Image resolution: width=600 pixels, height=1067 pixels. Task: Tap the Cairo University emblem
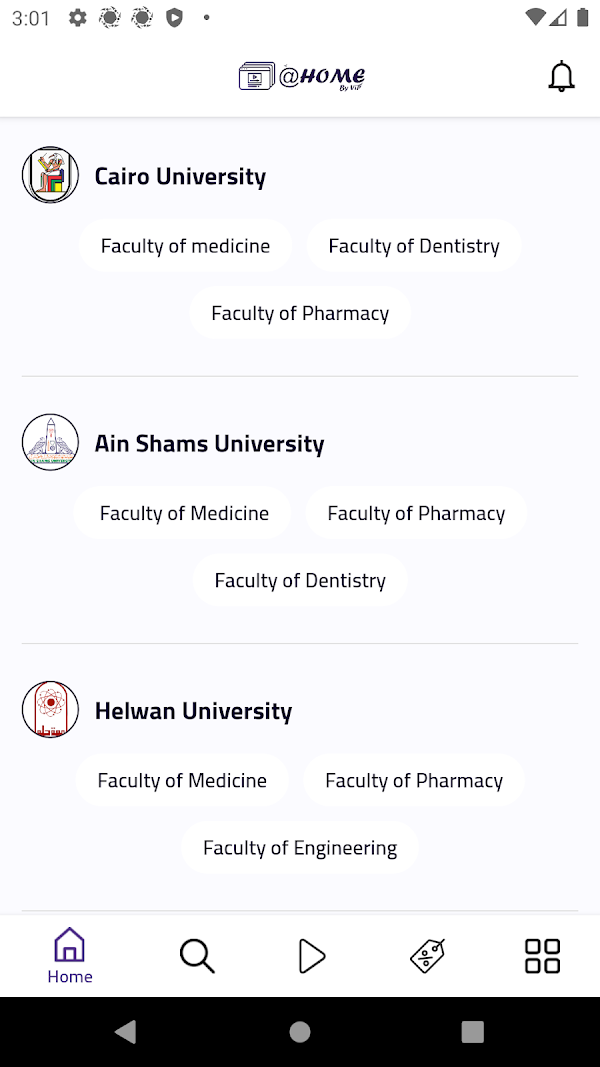(50, 175)
